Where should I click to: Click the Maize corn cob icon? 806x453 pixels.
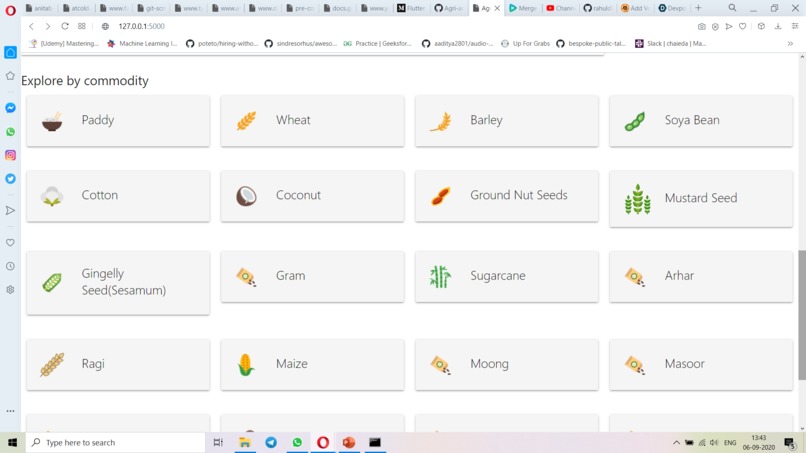[x=246, y=365]
